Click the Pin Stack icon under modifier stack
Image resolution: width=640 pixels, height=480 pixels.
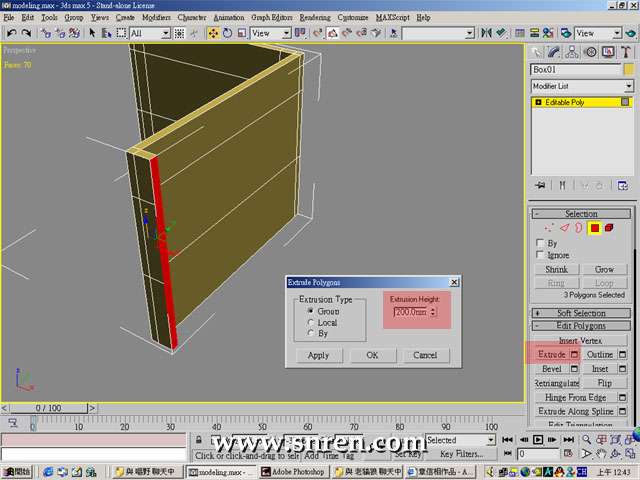pyautogui.click(x=540, y=186)
